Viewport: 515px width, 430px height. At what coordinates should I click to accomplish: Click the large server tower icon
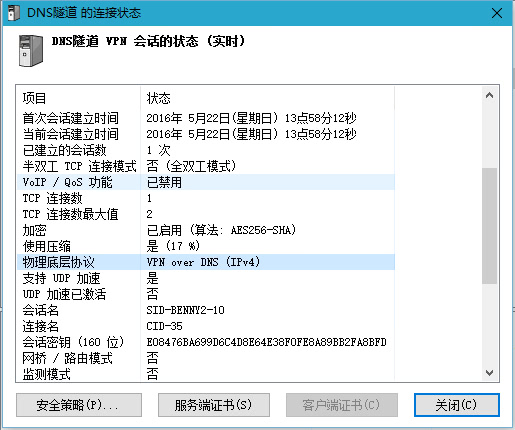point(31,51)
